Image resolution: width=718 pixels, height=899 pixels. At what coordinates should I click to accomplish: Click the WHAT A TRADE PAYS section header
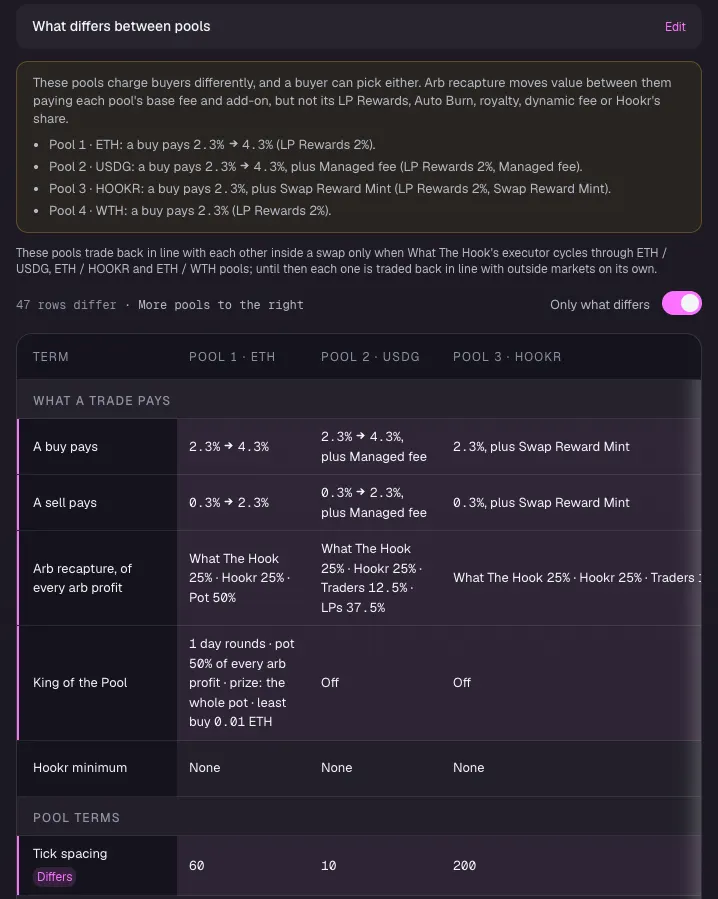[102, 401]
